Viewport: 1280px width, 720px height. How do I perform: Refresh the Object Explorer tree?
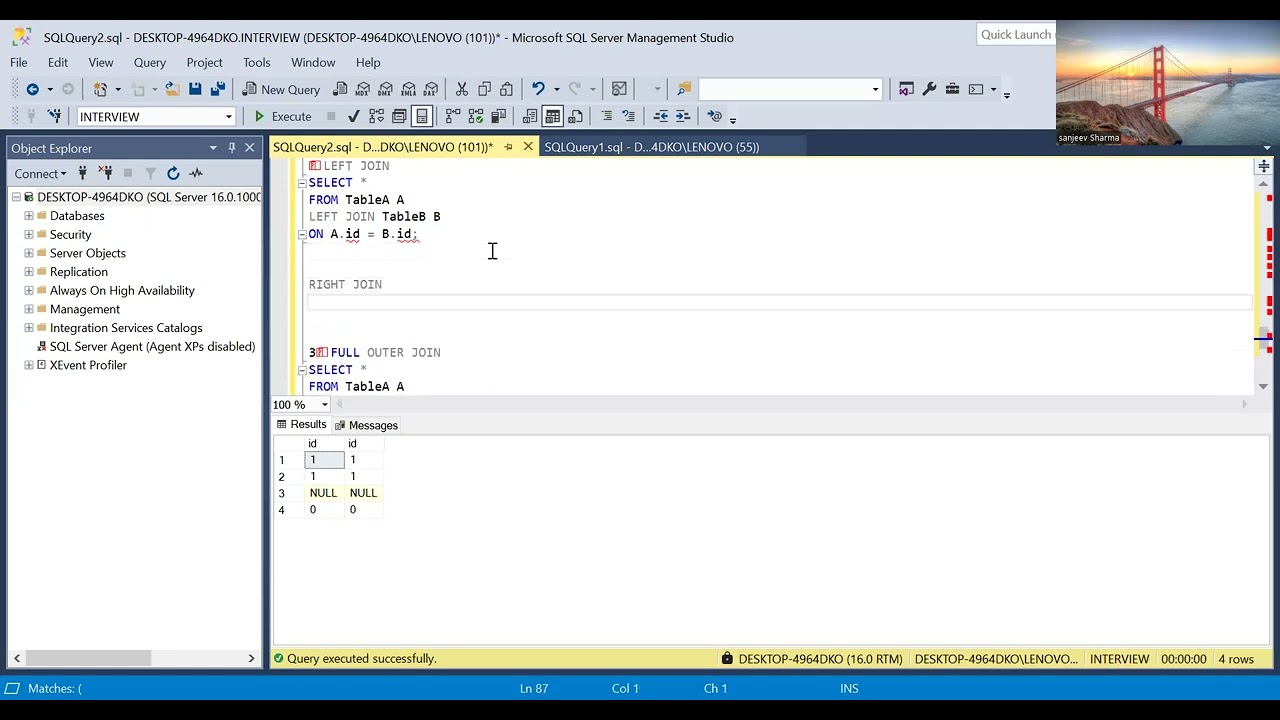point(173,173)
